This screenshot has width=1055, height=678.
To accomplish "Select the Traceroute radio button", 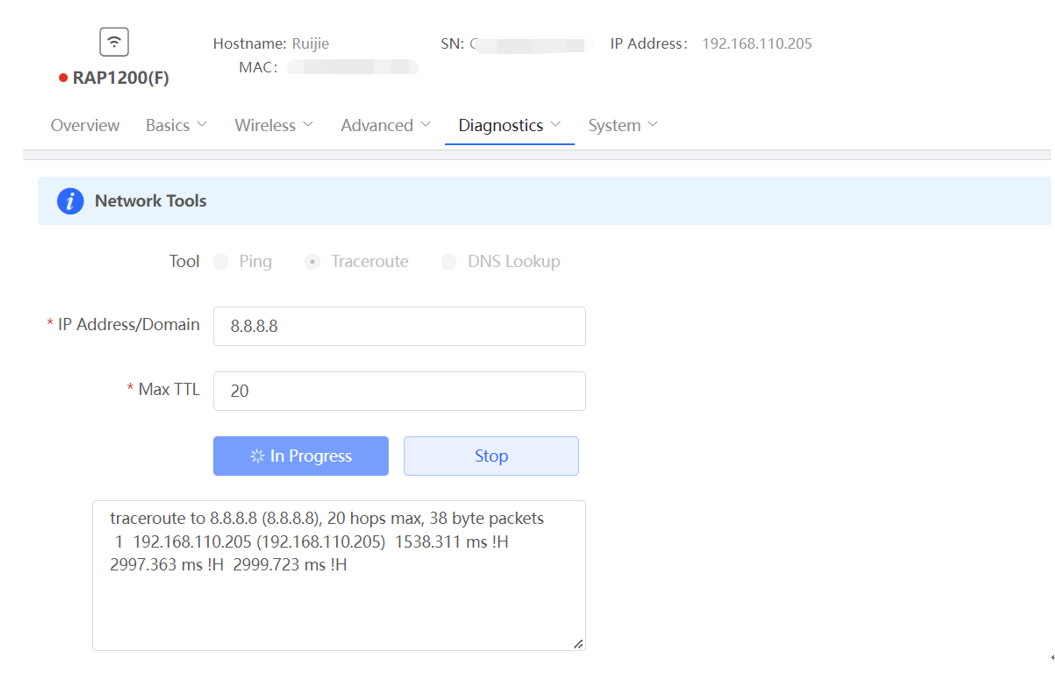I will click(x=312, y=262).
